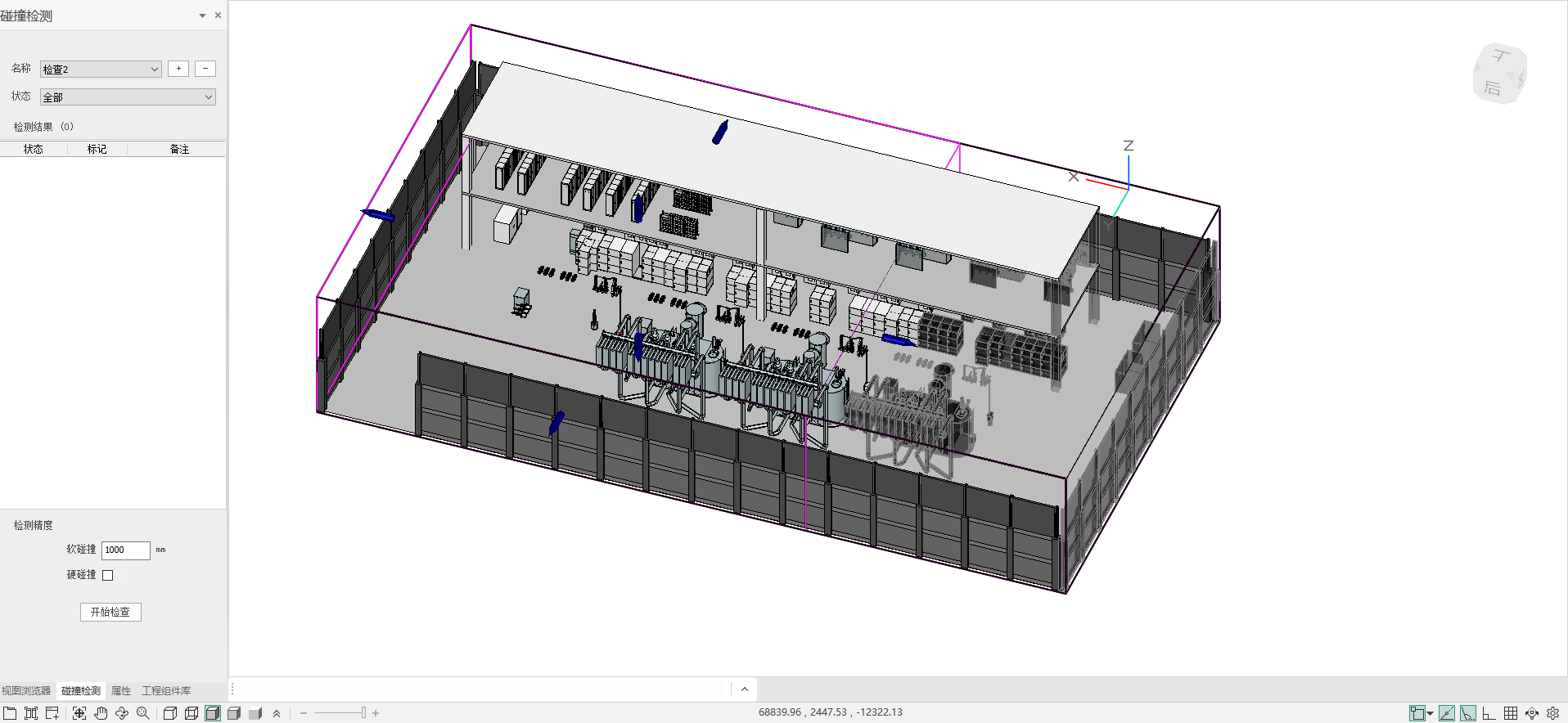Open the 名称 dropdown showing 检查2
1568x723 pixels.
101,70
